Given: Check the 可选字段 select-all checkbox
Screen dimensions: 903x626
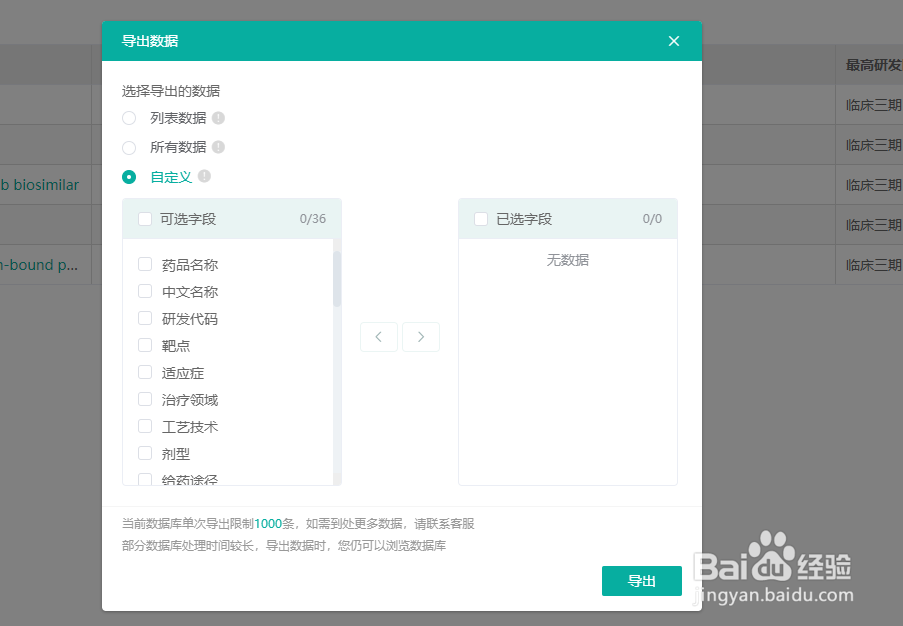Looking at the screenshot, I should pos(145,219).
